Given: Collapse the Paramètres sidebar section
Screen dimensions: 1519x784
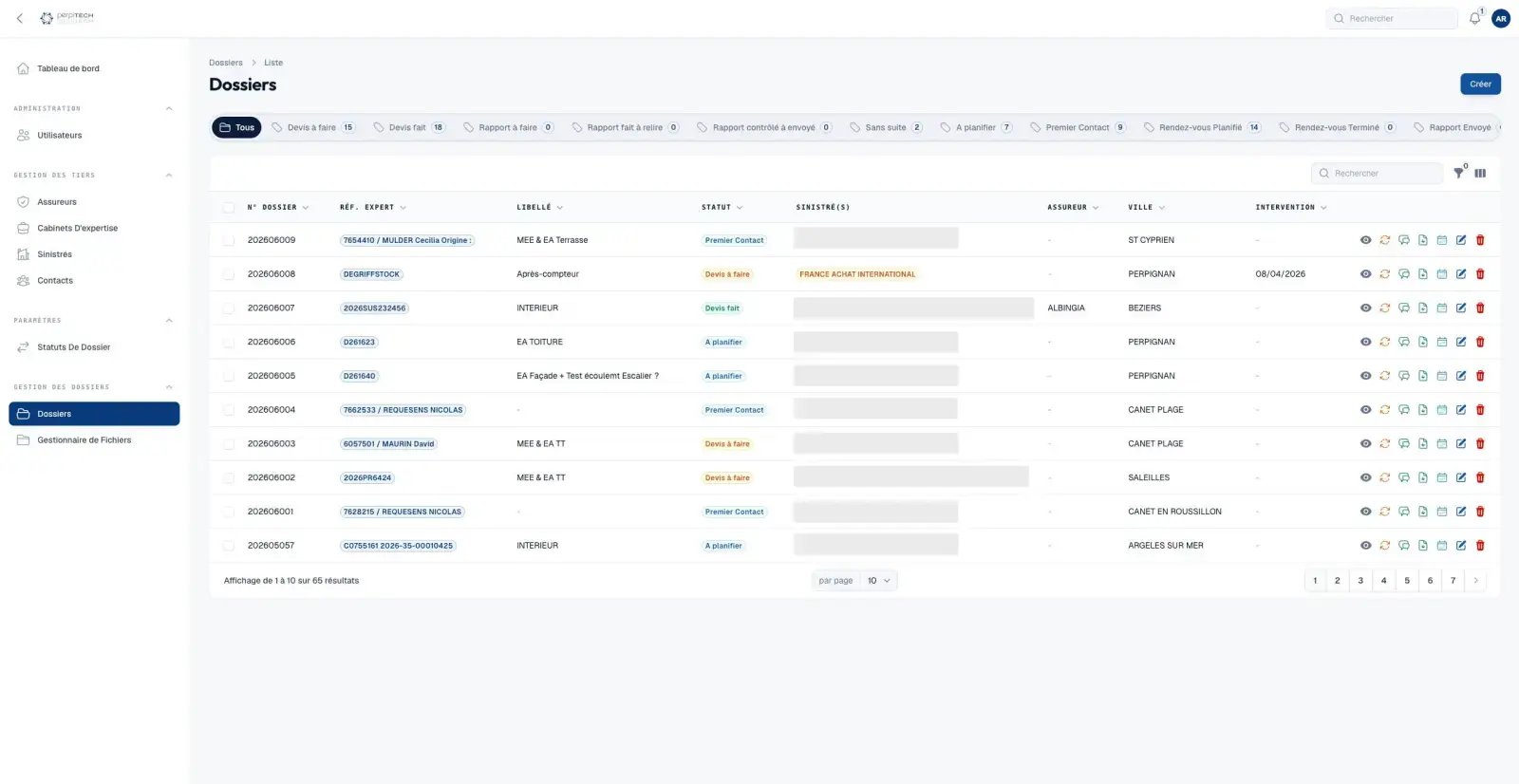Looking at the screenshot, I should [169, 320].
